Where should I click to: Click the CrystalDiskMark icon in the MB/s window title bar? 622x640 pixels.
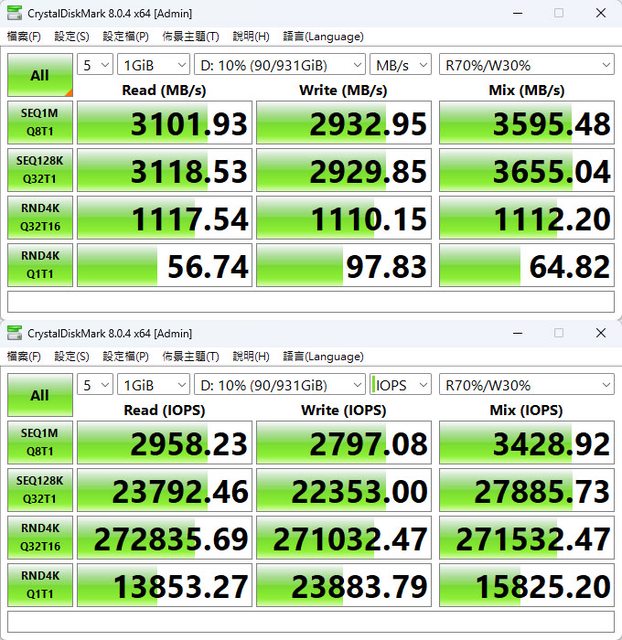[x=14, y=13]
